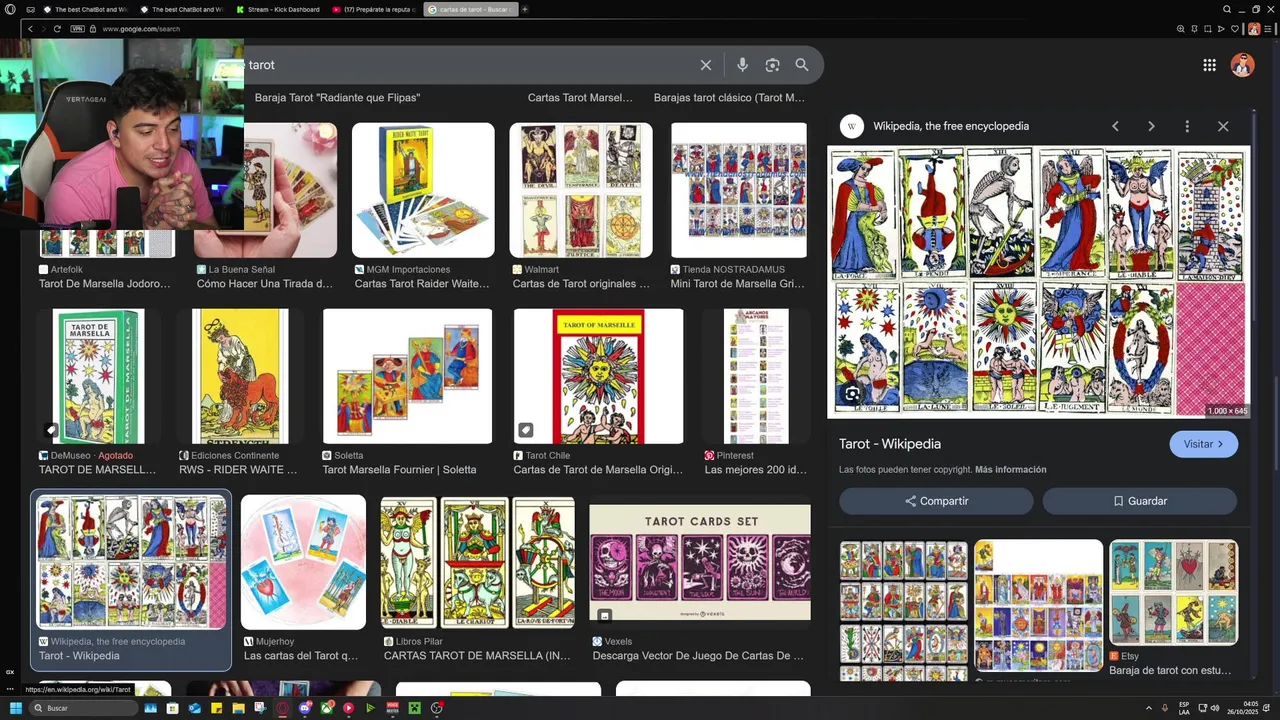Open the volume control in tray
The height and width of the screenshot is (720, 1280).
pyautogui.click(x=1215, y=708)
